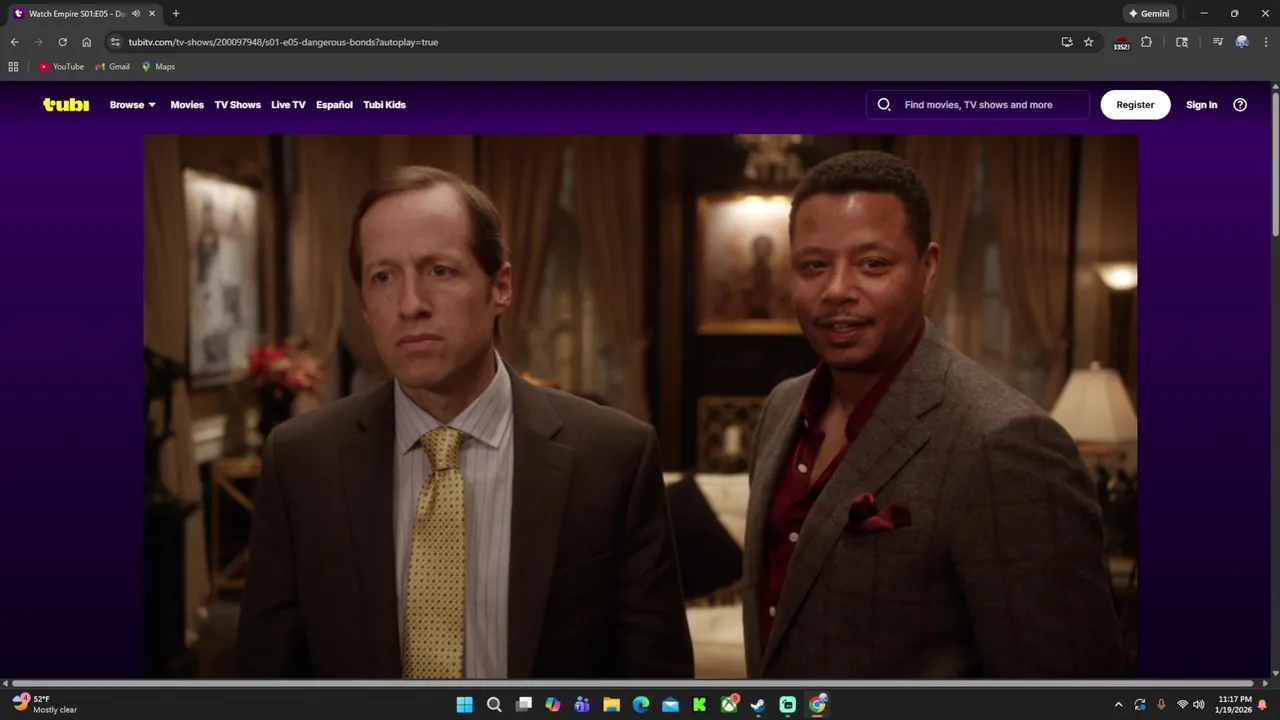Open the red extension icon with badge
This screenshot has height=720, width=1280.
tap(1121, 43)
